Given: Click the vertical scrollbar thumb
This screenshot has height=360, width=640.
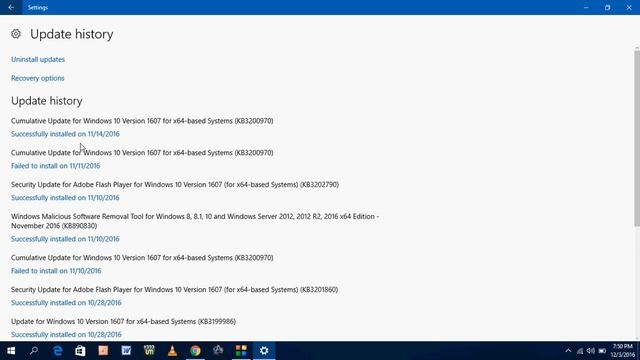Looking at the screenshot, I should (x=637, y=138).
